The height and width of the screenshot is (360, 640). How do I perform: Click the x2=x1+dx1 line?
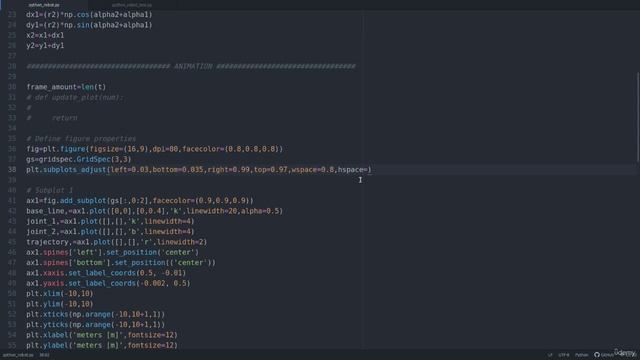click(x=45, y=36)
